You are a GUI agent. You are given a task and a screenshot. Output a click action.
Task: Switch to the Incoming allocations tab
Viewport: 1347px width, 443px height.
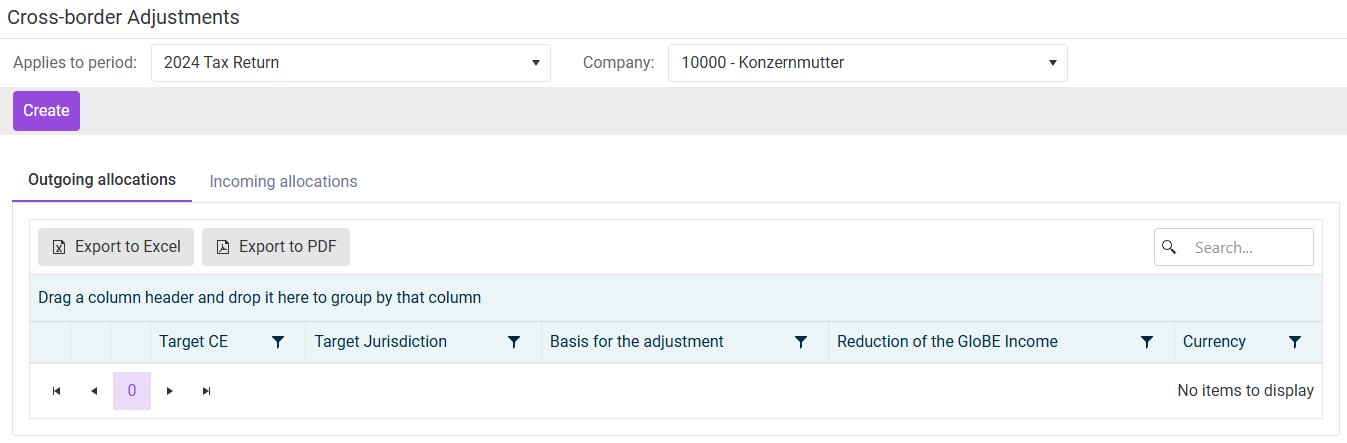click(283, 181)
